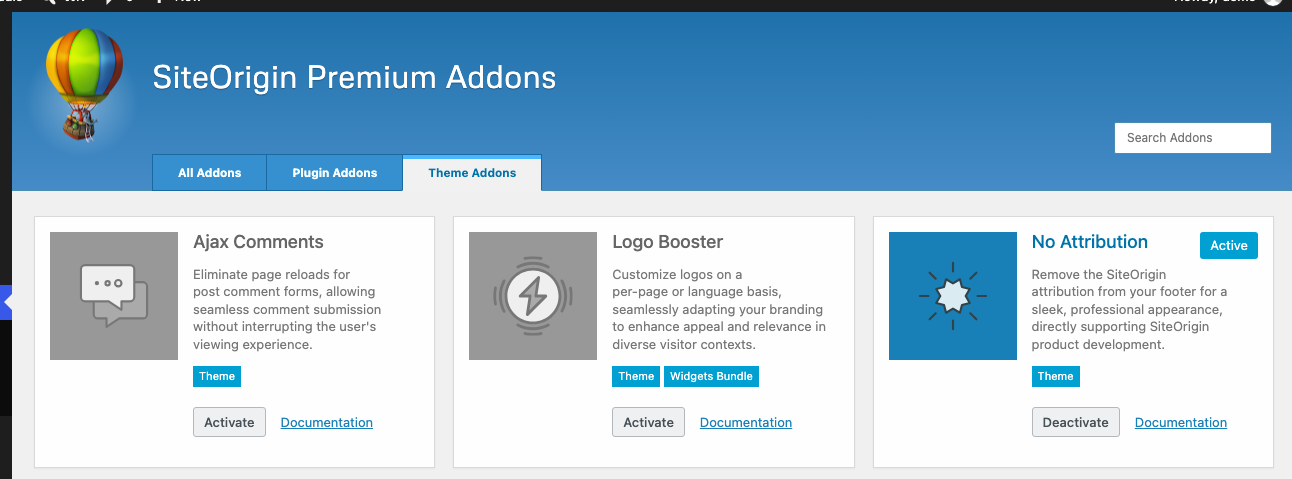Image resolution: width=1292 pixels, height=479 pixels.
Task: Click the Theme tag under Ajax Comments
Action: (x=217, y=376)
